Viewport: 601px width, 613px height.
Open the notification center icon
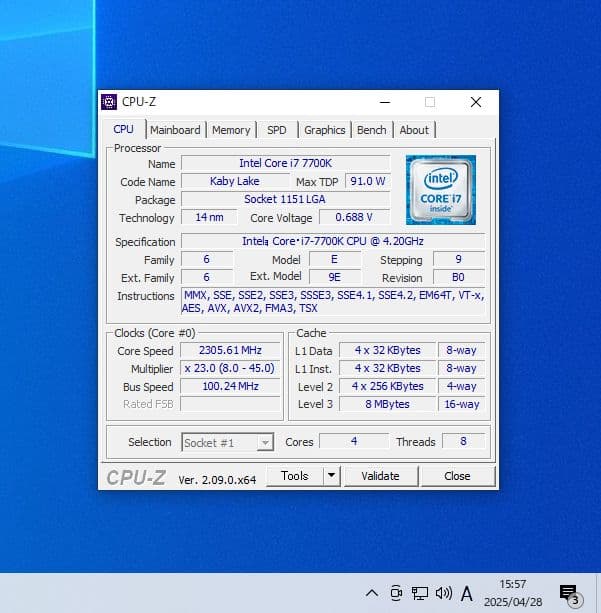(x=570, y=594)
